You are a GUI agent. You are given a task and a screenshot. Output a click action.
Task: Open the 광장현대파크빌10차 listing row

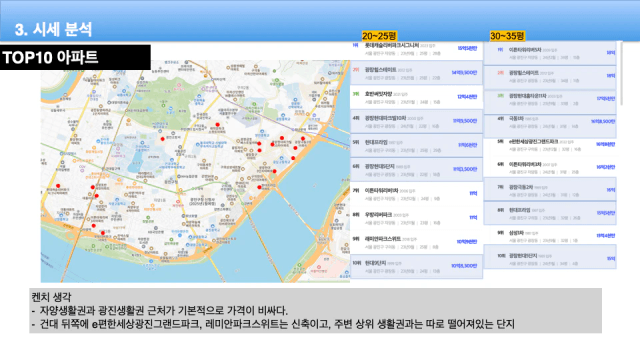click(x=416, y=121)
